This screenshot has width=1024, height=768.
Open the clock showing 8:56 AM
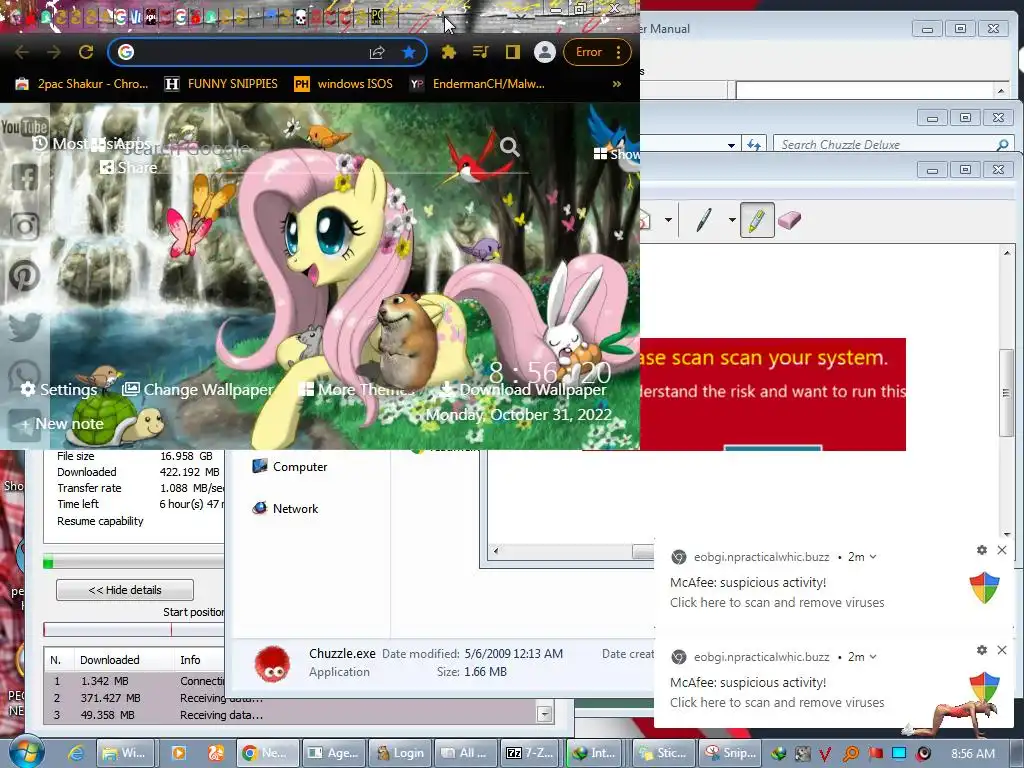[973, 754]
